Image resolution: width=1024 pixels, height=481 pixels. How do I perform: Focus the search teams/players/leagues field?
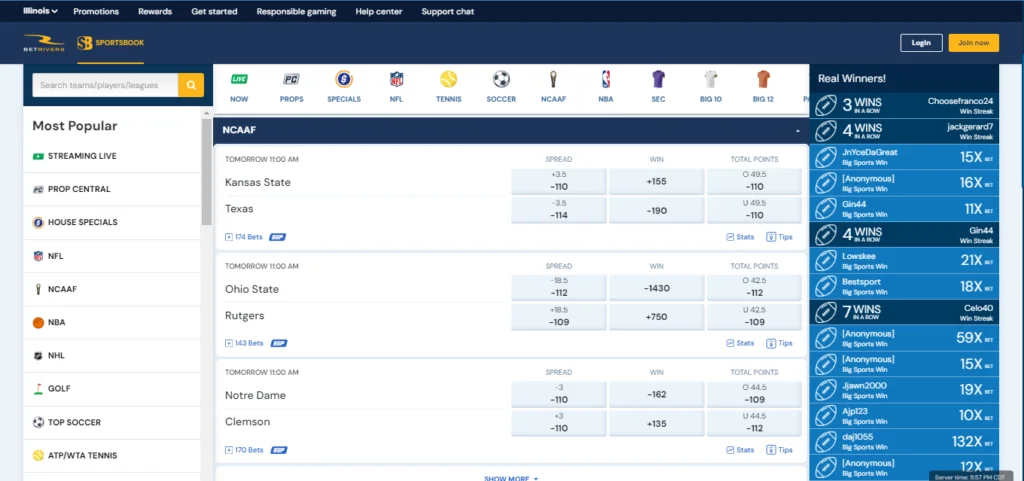coord(105,85)
